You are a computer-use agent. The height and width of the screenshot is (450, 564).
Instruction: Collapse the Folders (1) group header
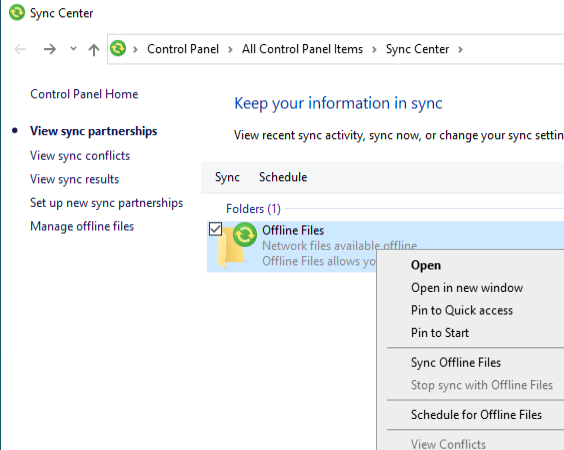click(x=253, y=209)
